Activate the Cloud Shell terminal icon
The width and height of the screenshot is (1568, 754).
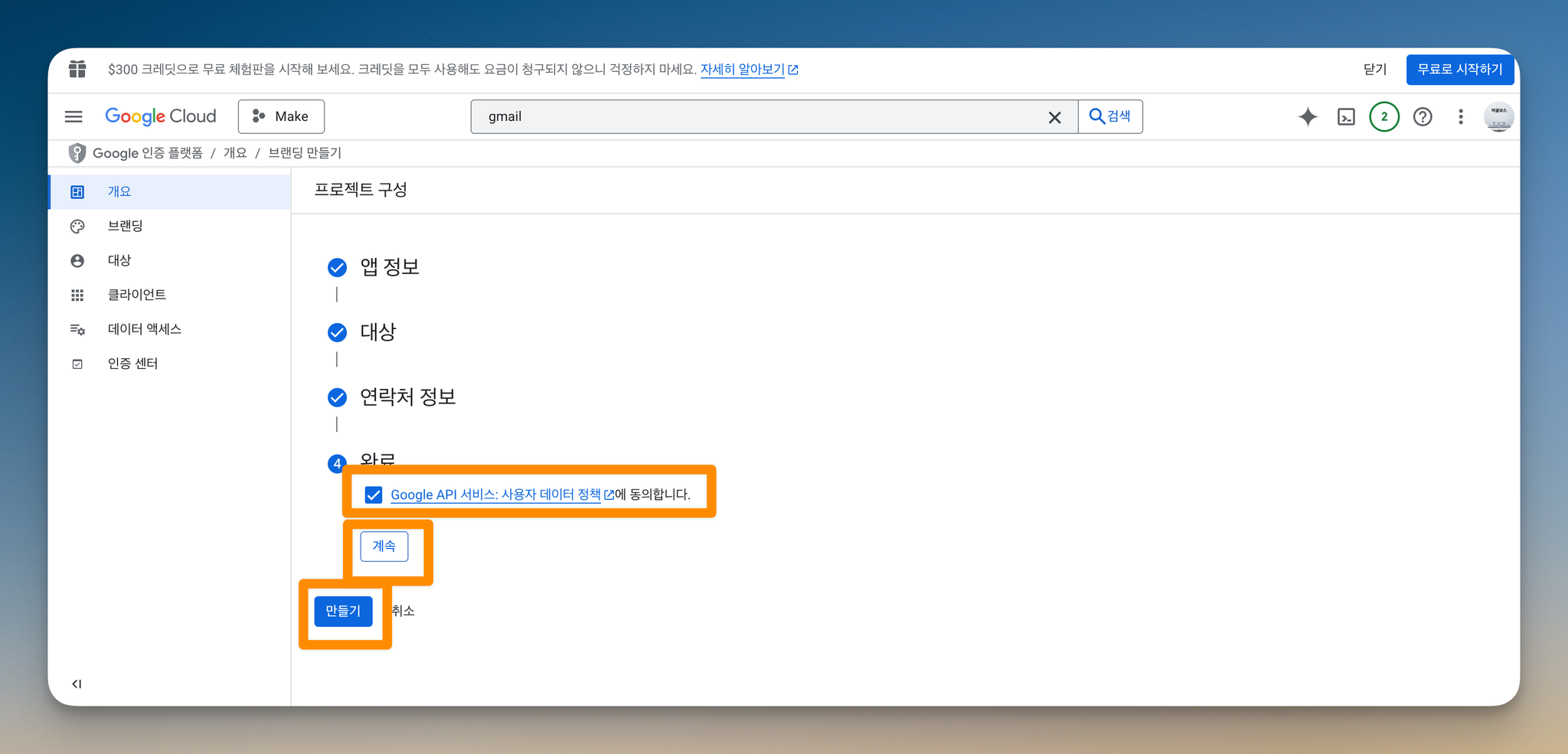(x=1346, y=116)
